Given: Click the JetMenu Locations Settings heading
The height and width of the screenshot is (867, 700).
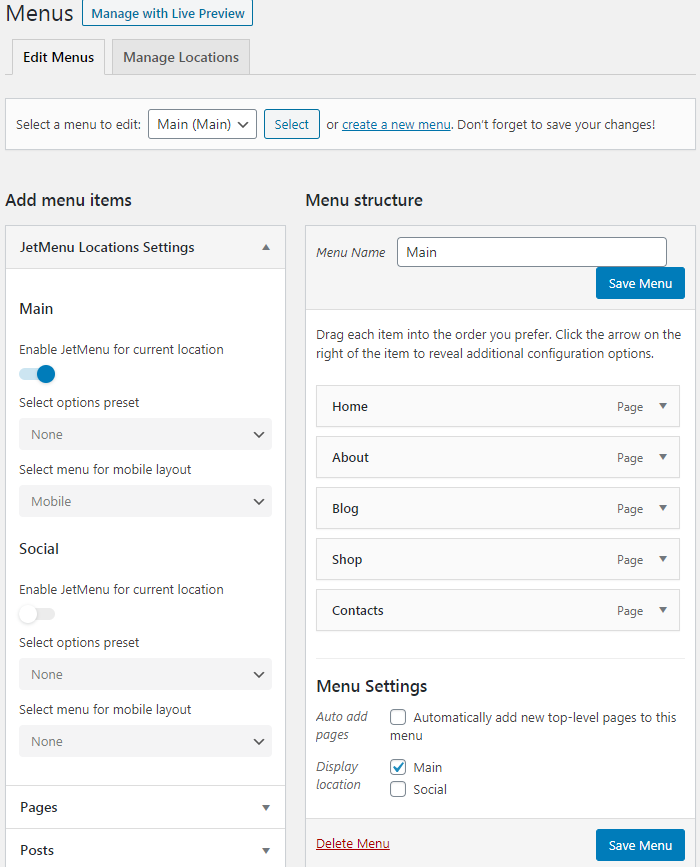Looking at the screenshot, I should [x=107, y=247].
